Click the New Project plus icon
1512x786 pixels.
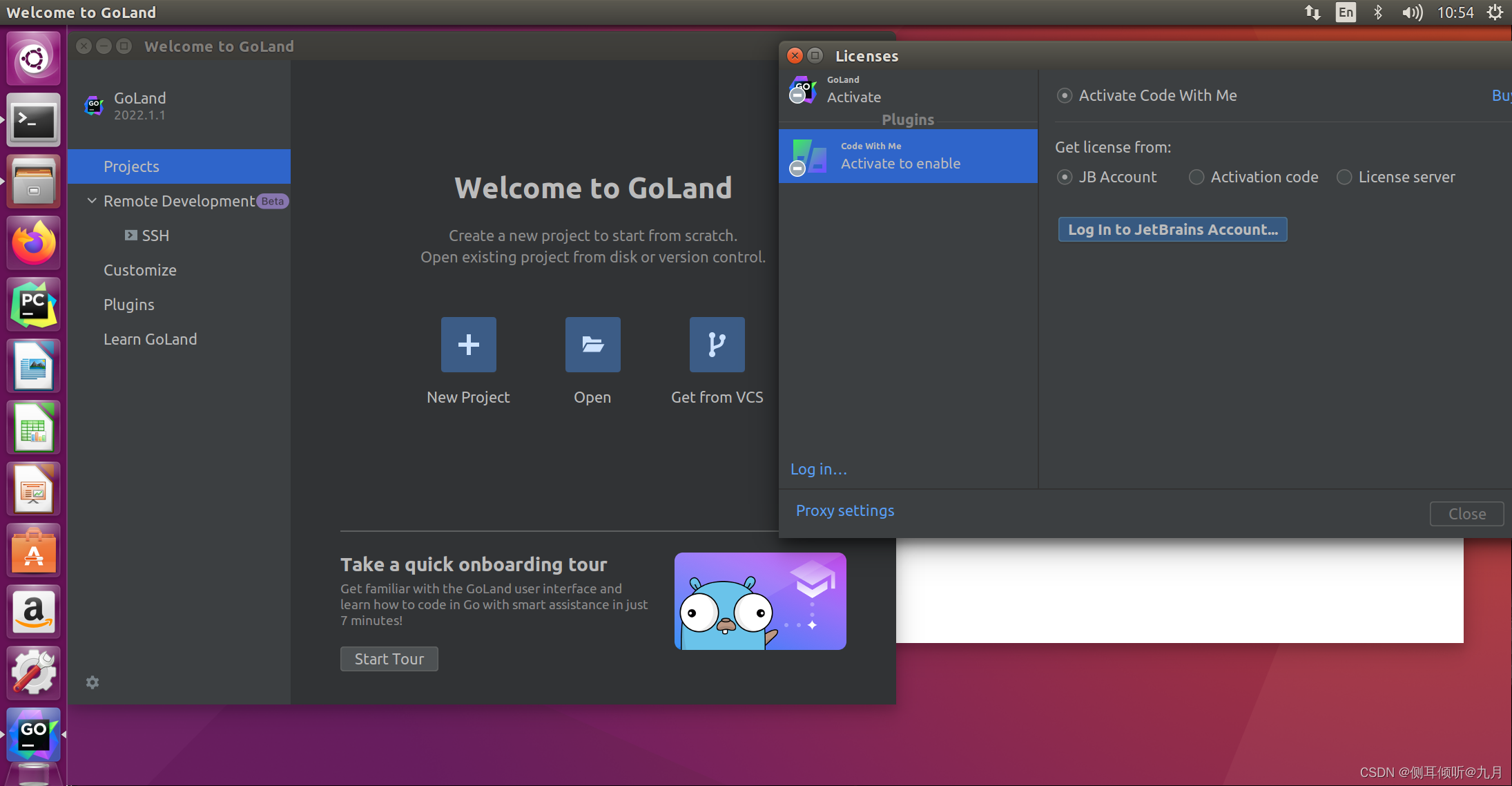point(468,344)
